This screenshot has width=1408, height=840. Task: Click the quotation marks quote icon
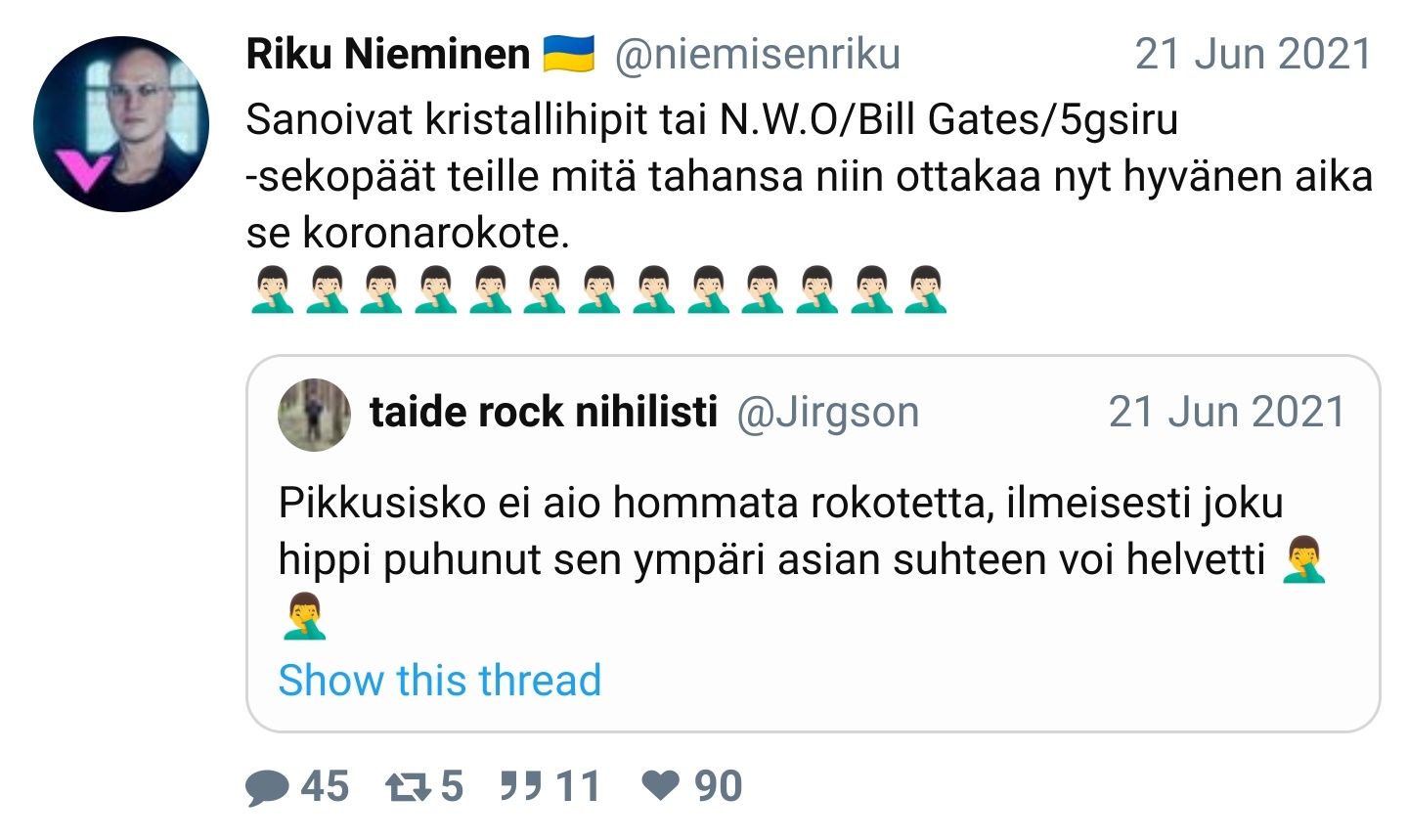[521, 785]
